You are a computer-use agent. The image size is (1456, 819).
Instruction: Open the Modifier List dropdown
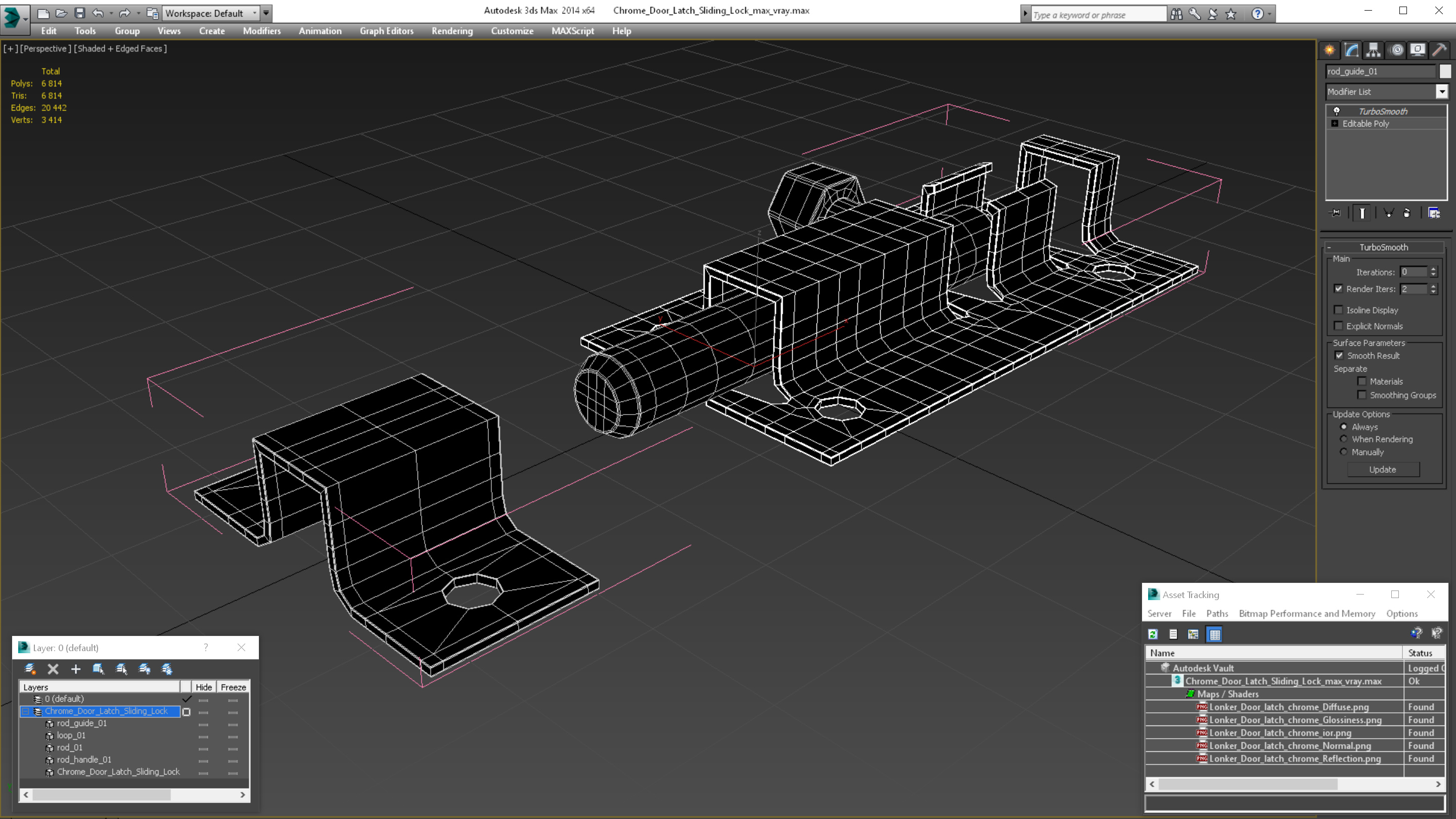coord(1442,92)
